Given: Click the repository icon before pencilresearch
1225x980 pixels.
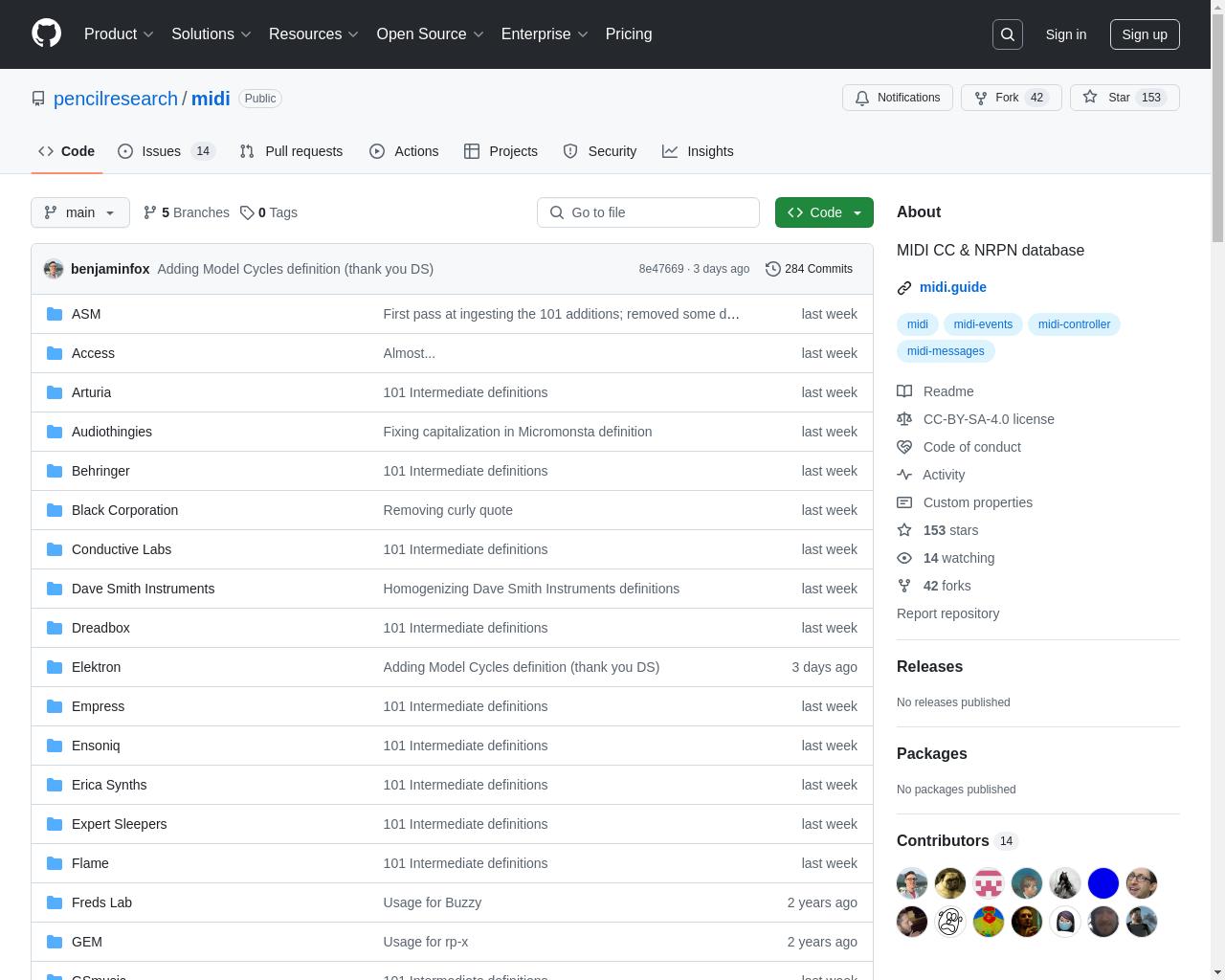Looking at the screenshot, I should point(38,99).
